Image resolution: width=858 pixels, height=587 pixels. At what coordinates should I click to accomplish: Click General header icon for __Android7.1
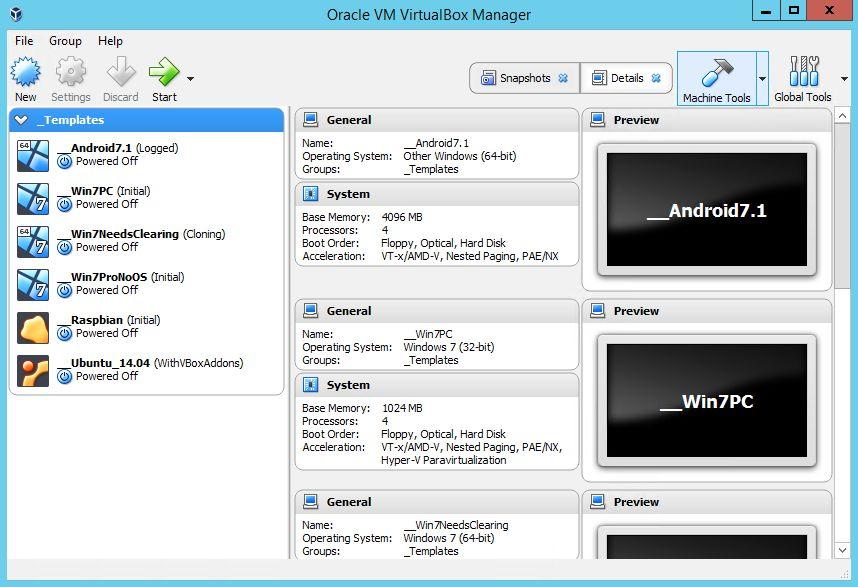tap(310, 119)
